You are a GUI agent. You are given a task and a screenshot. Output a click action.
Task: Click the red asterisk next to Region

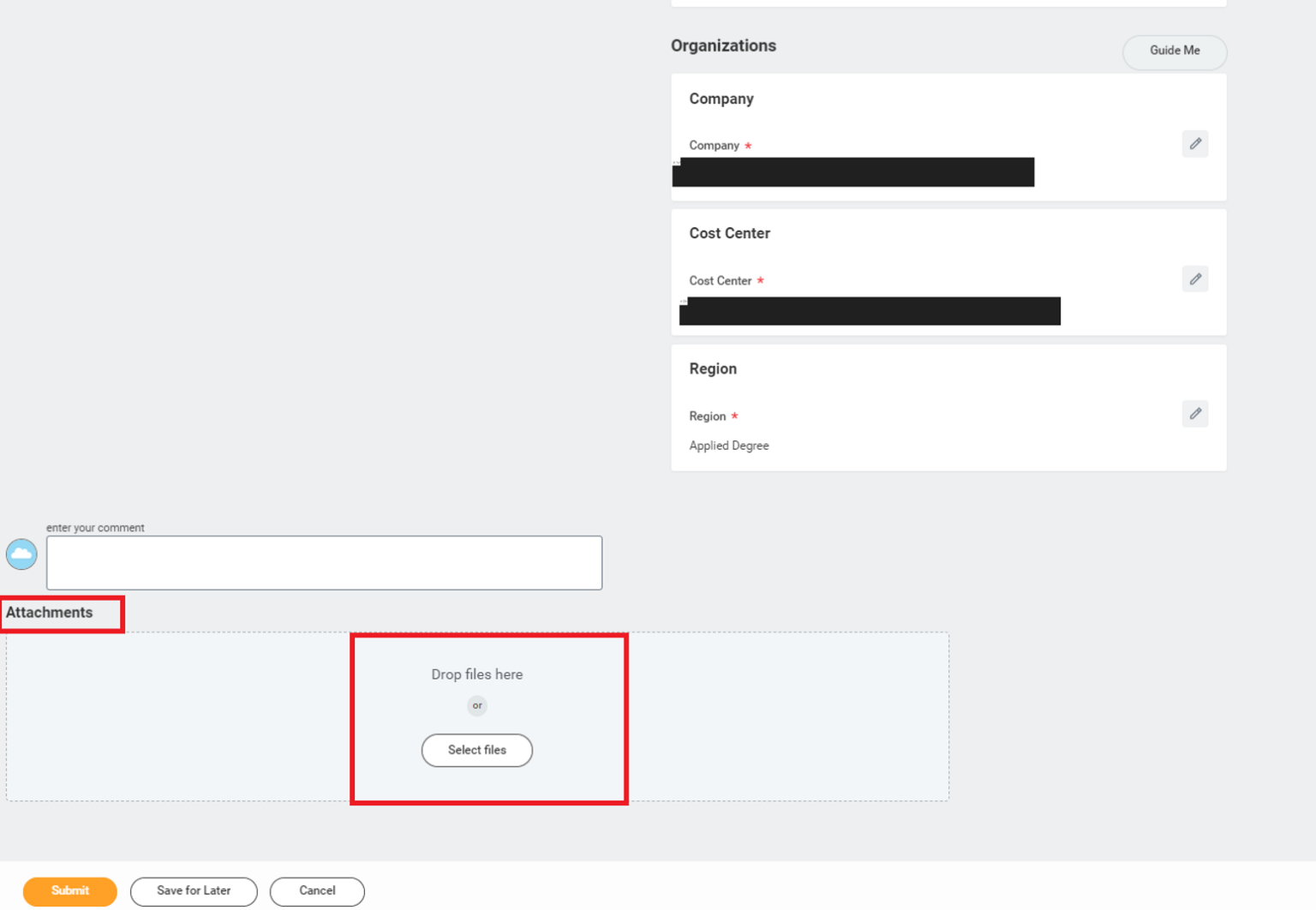coord(735,416)
